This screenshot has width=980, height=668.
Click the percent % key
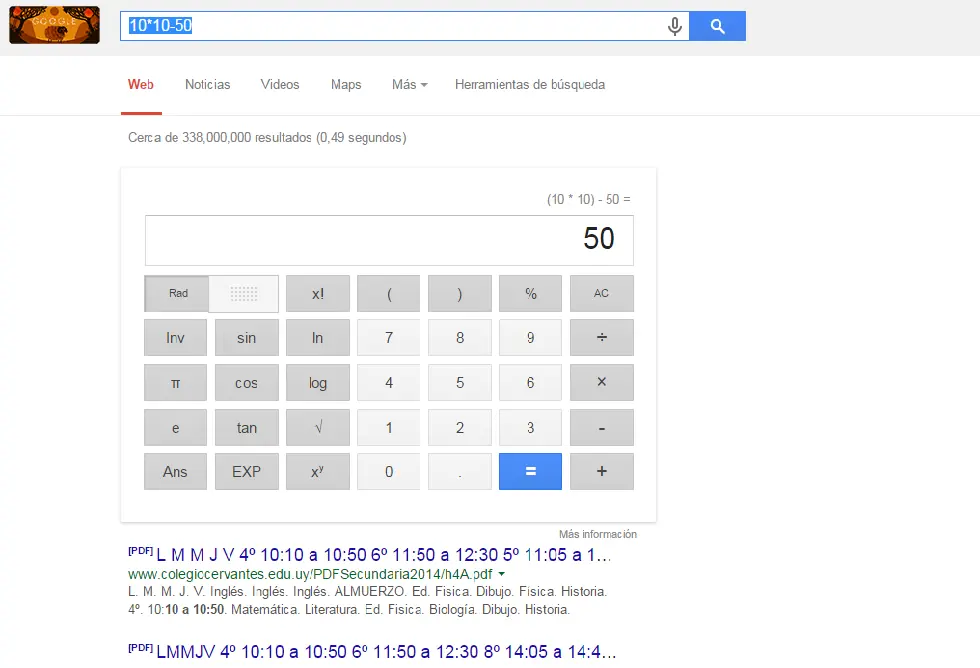531,293
